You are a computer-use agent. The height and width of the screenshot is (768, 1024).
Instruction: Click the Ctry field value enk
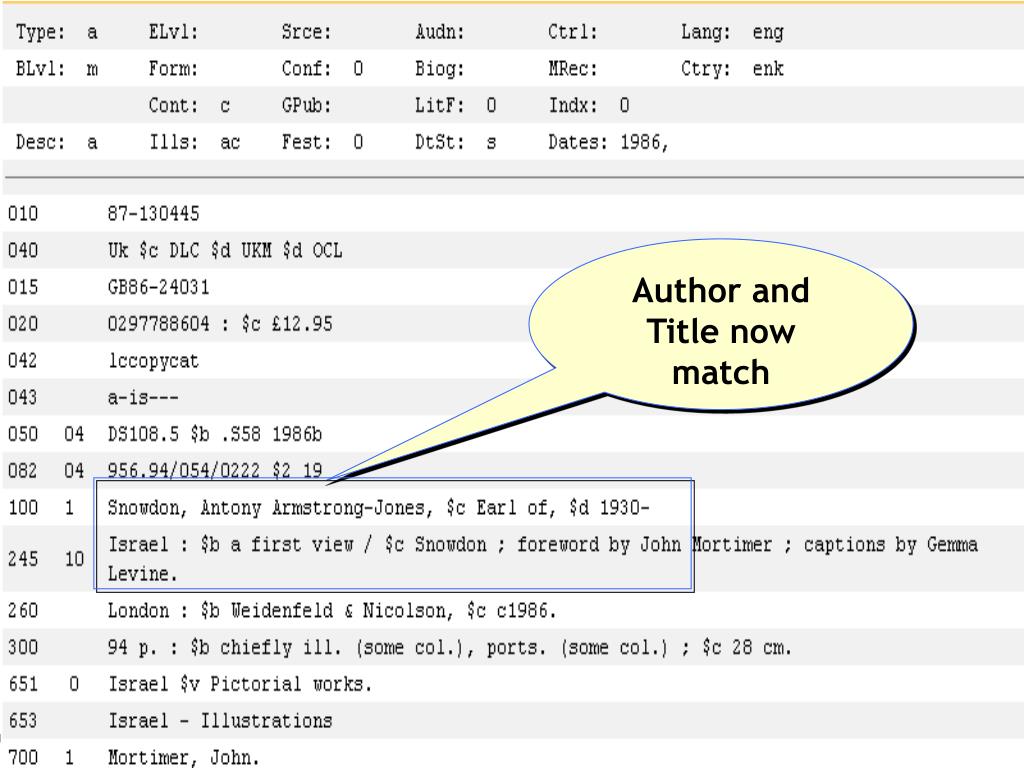[768, 69]
